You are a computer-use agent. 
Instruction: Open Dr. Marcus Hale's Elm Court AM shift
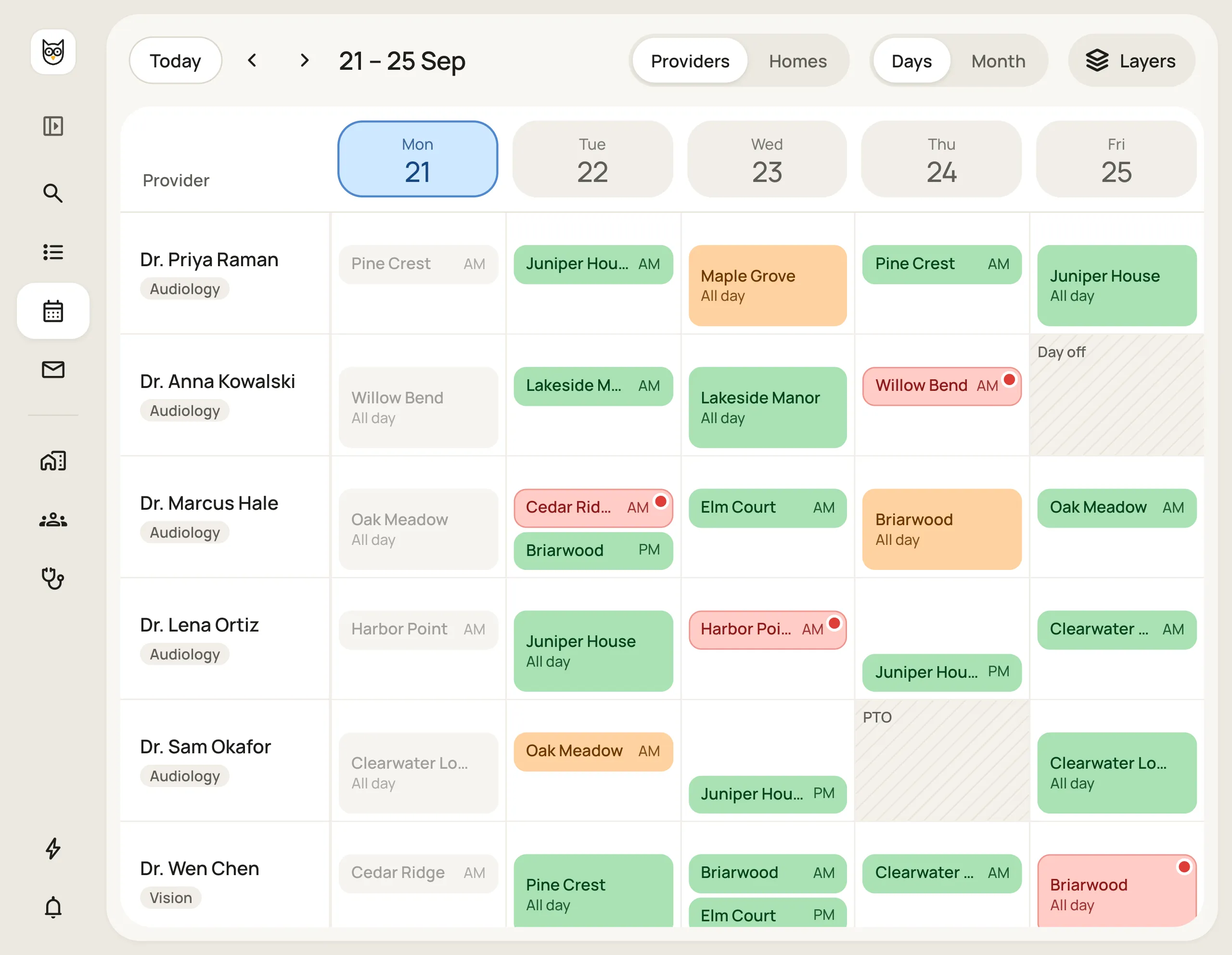(767, 508)
